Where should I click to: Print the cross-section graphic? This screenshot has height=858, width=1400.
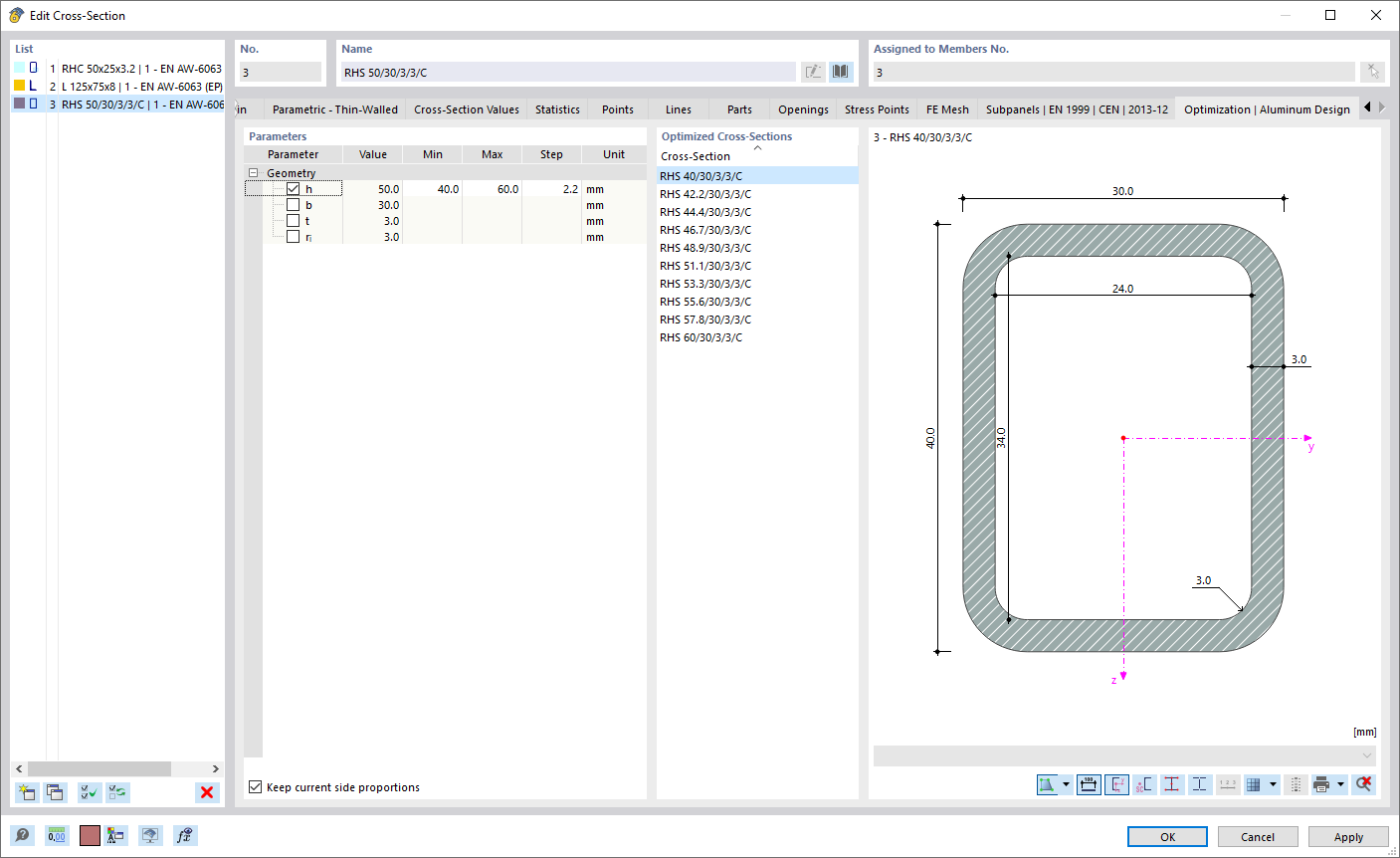[1321, 784]
